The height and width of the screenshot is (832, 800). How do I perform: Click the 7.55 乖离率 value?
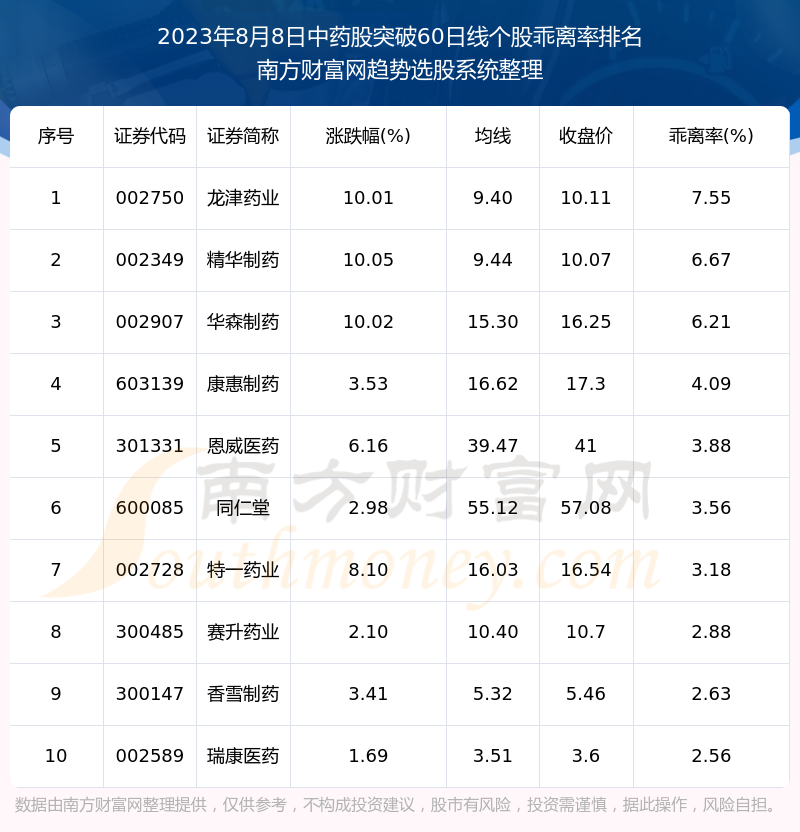click(x=711, y=198)
